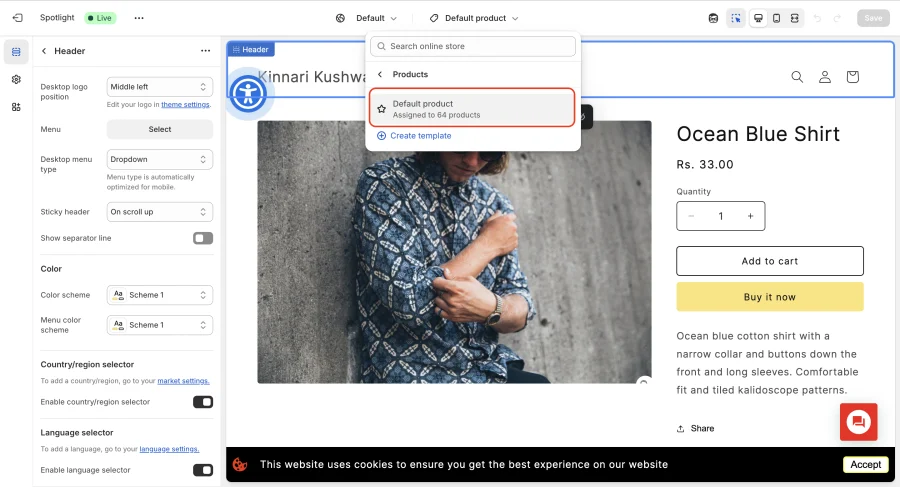Click the Menu Select button
This screenshot has width=900, height=487.
(160, 129)
